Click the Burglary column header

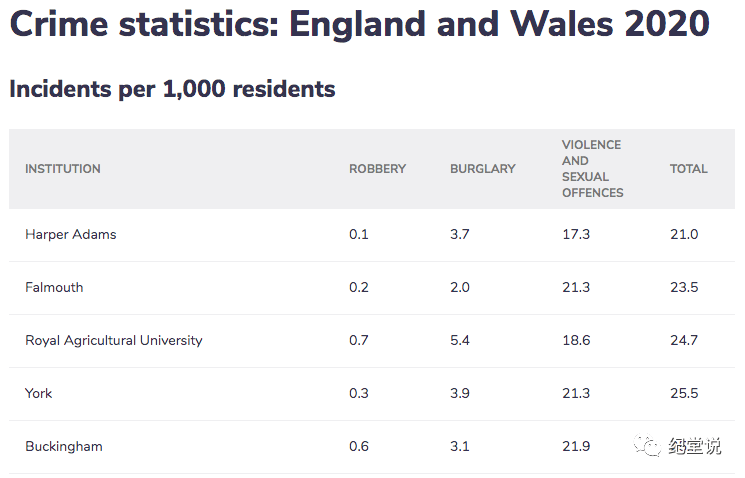coord(483,169)
